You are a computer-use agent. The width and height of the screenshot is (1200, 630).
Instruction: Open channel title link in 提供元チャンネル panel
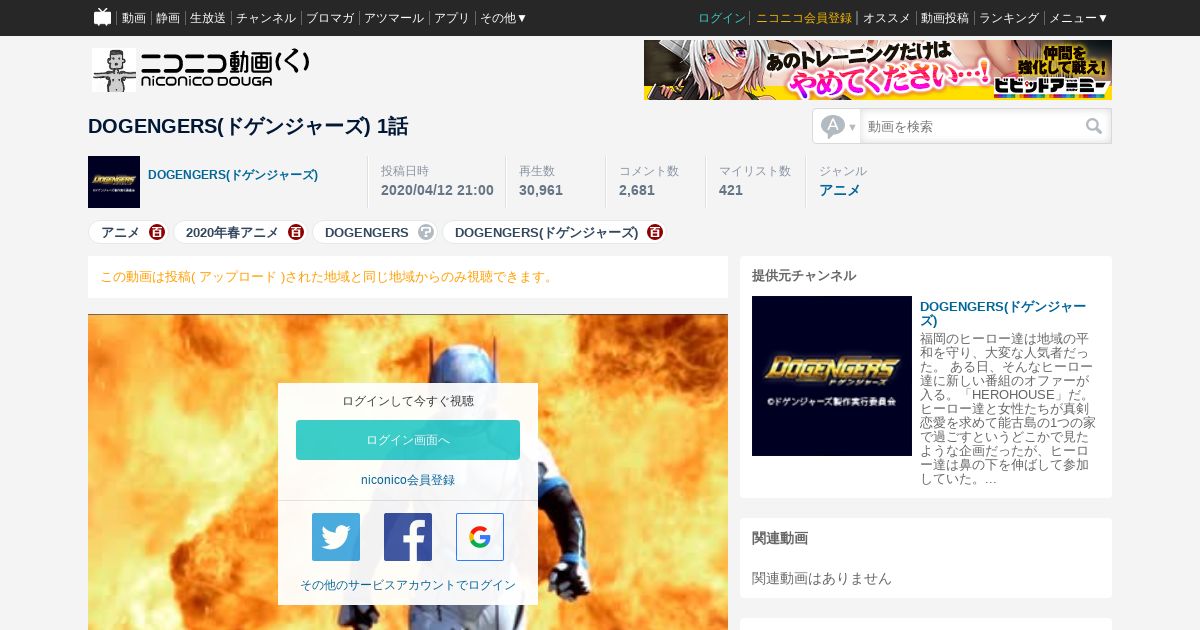[x=1003, y=313]
